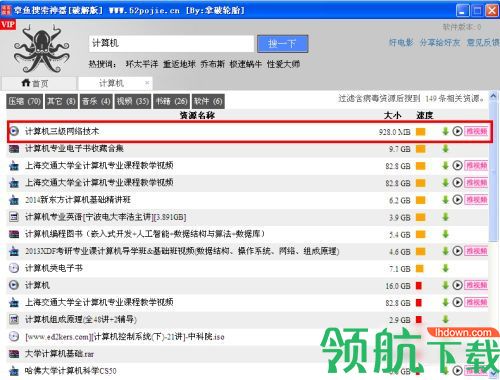Image resolution: width=500 pixels, height=380 pixels.
Task: Click file icon of 计算机专业英语 row
Action: (x=14, y=217)
